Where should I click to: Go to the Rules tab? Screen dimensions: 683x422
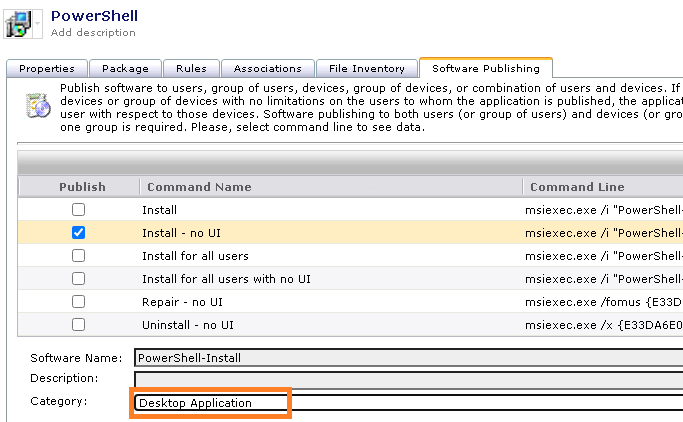pyautogui.click(x=191, y=69)
